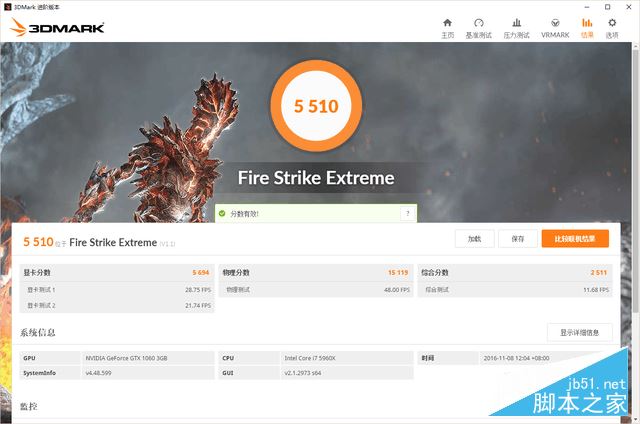The width and height of the screenshot is (640, 424).
Task: Click the 保存 save button
Action: (518, 239)
